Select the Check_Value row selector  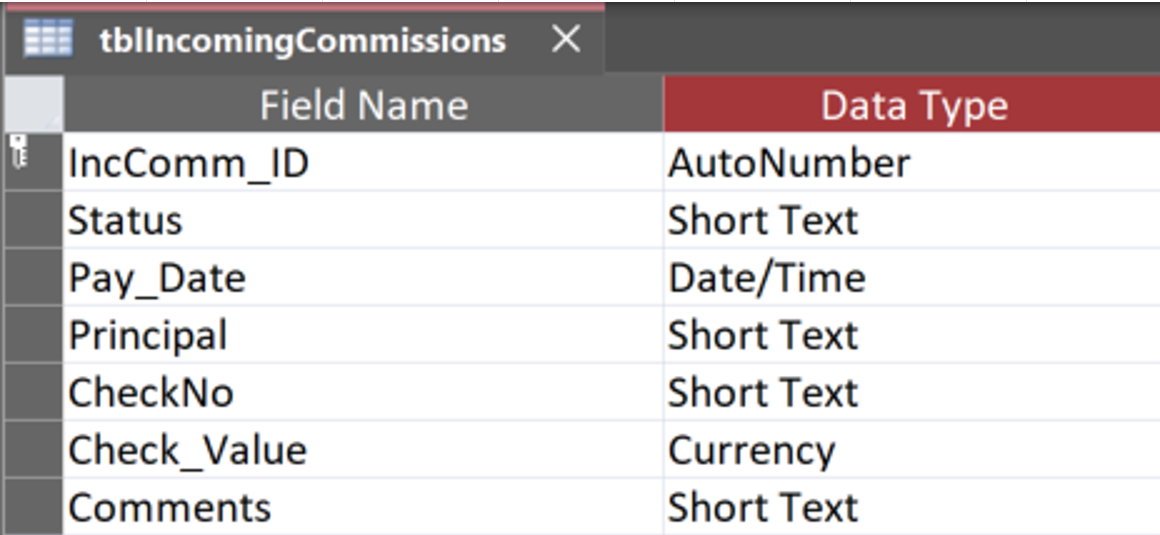tap(32, 450)
